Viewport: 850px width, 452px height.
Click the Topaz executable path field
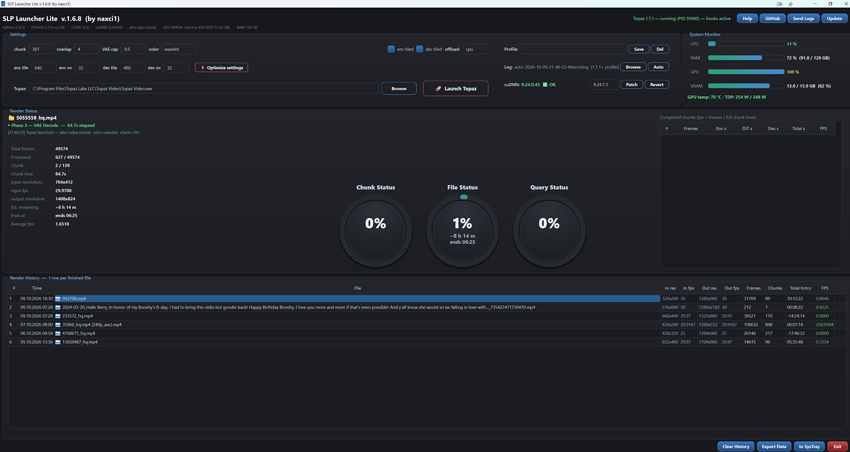pos(204,88)
